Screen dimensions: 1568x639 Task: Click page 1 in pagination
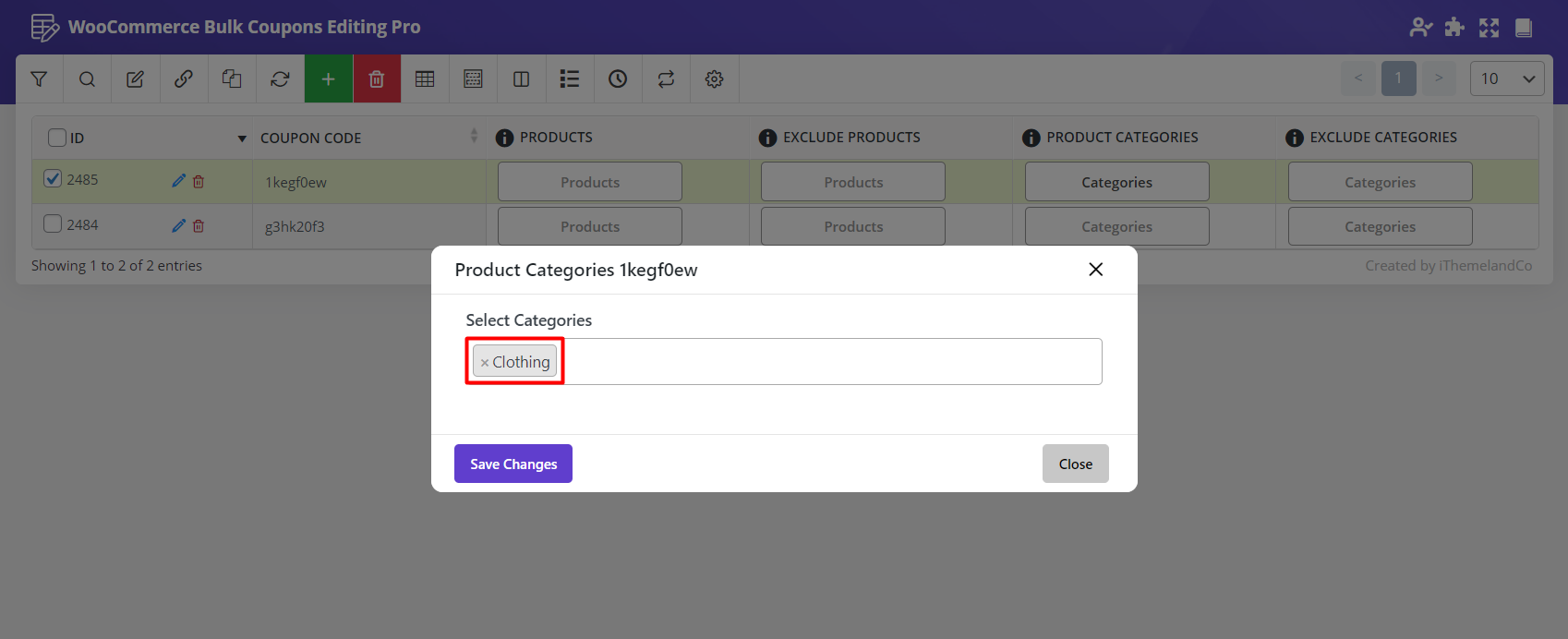pyautogui.click(x=1398, y=78)
